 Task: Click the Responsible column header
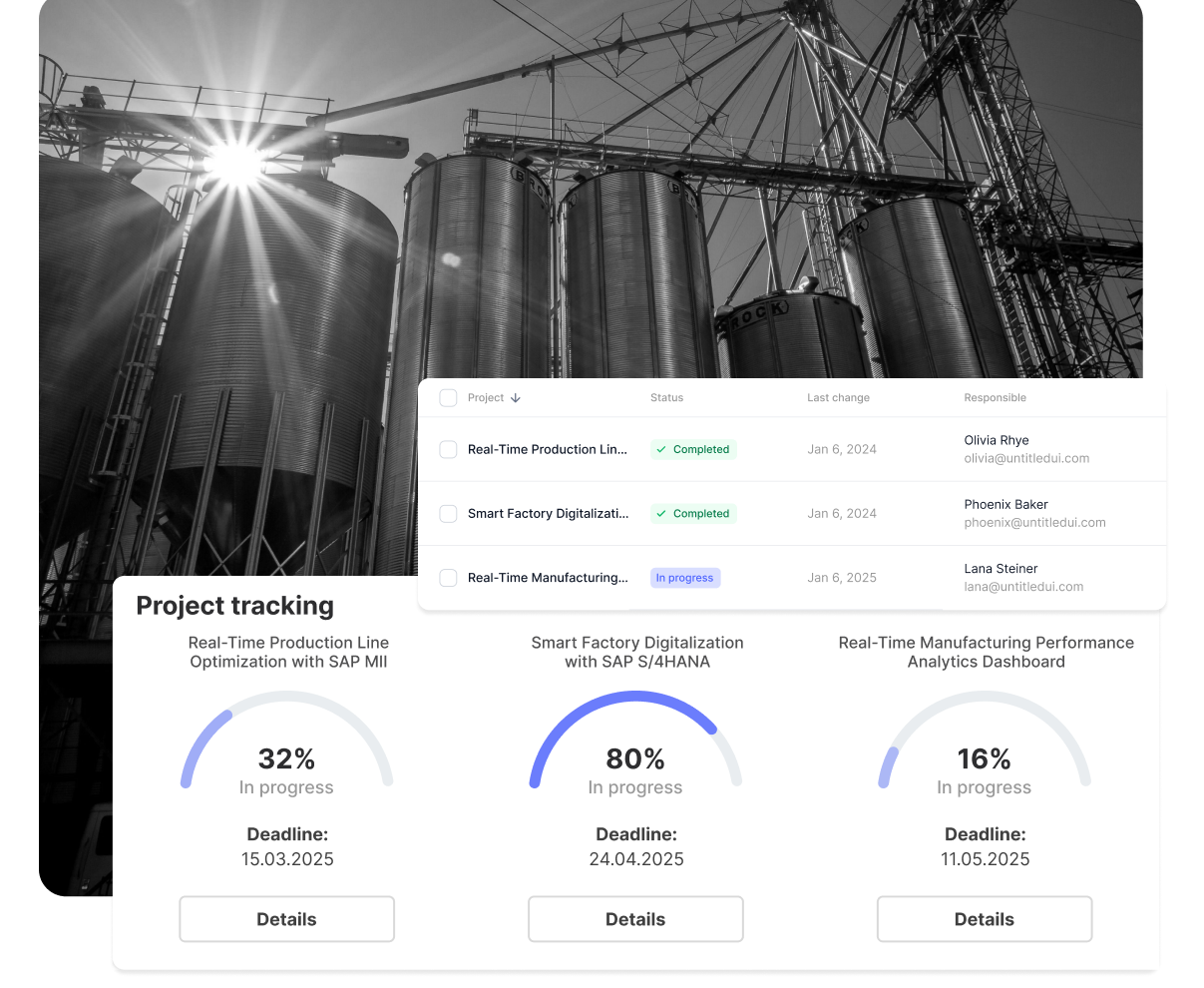tap(995, 398)
